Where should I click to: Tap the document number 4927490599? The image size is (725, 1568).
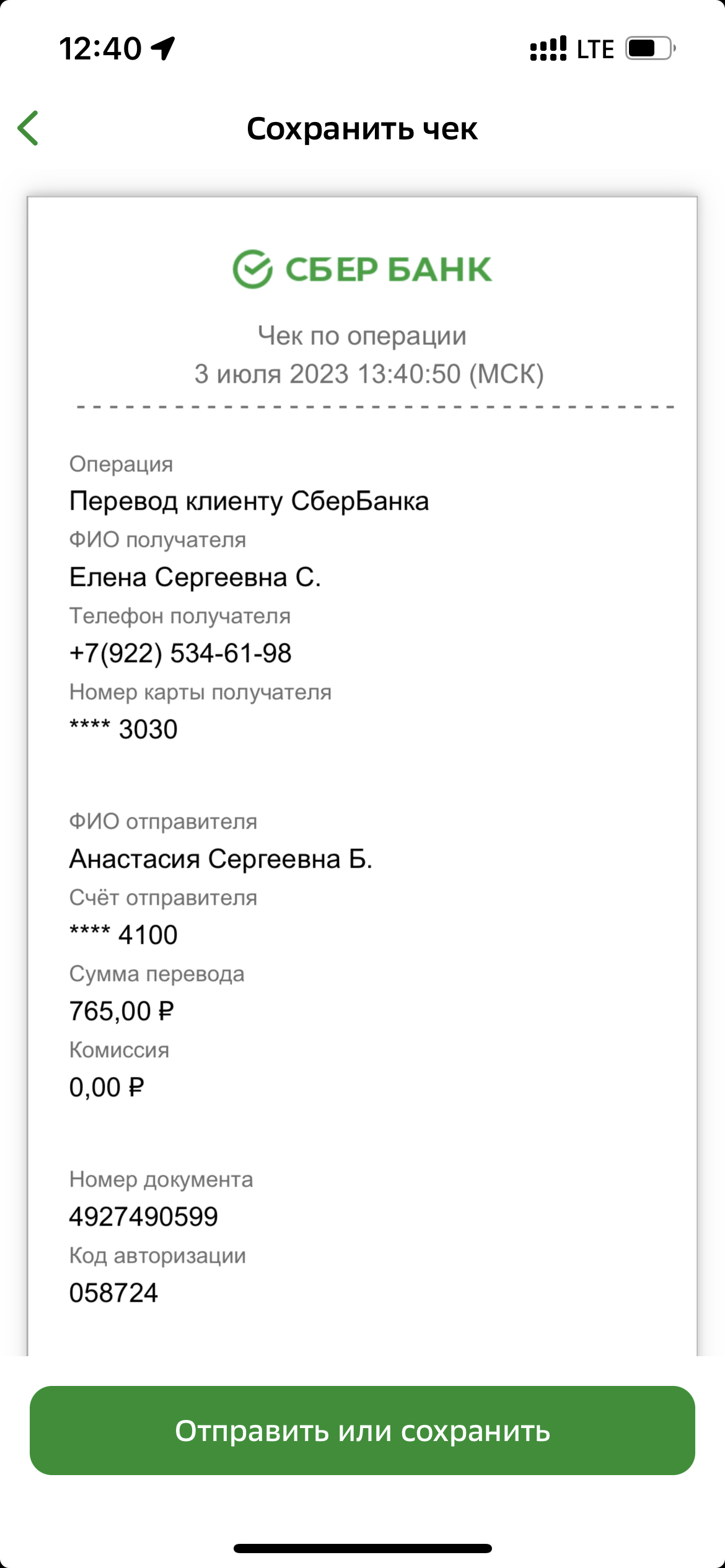[144, 1217]
